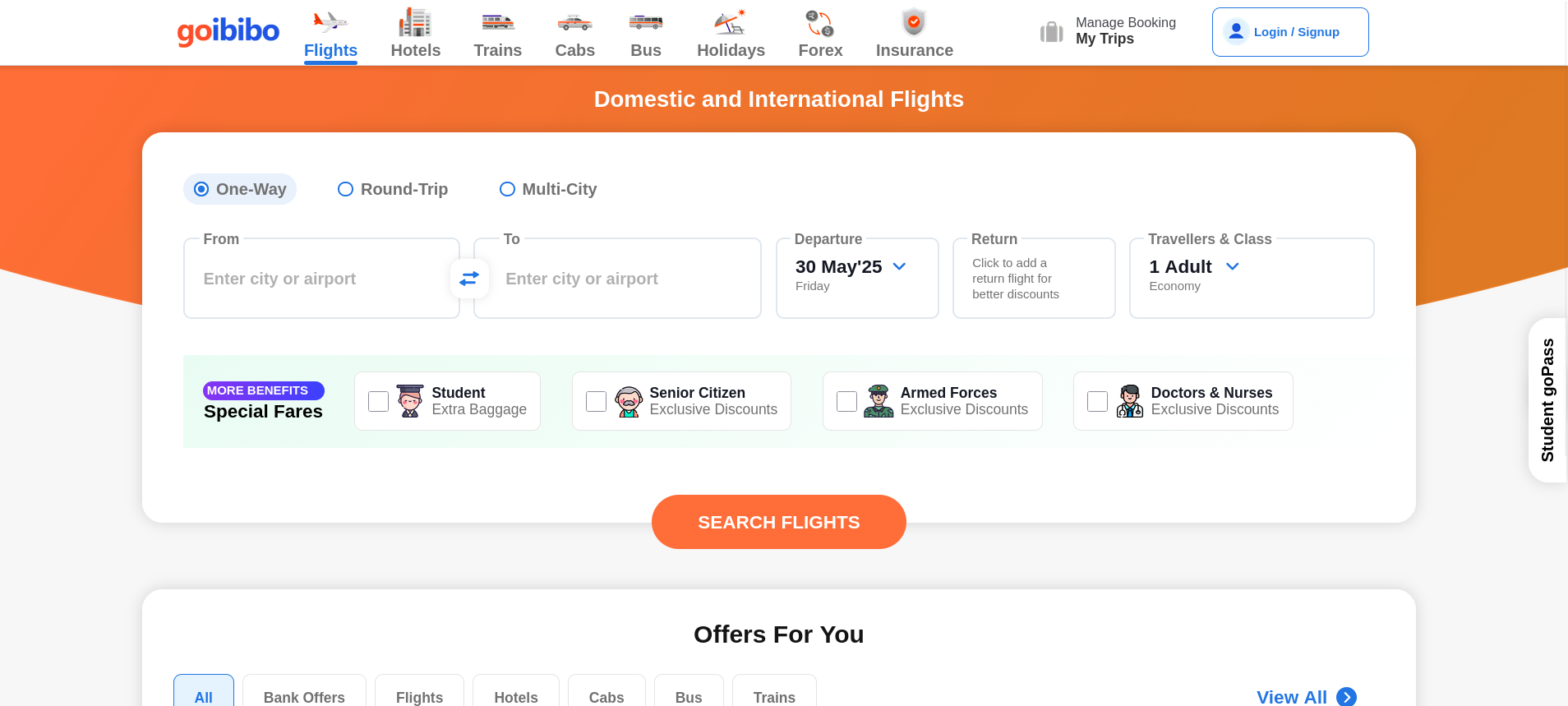The image size is (1568, 706).
Task: Open the Flights section via airplane icon
Action: 330,22
